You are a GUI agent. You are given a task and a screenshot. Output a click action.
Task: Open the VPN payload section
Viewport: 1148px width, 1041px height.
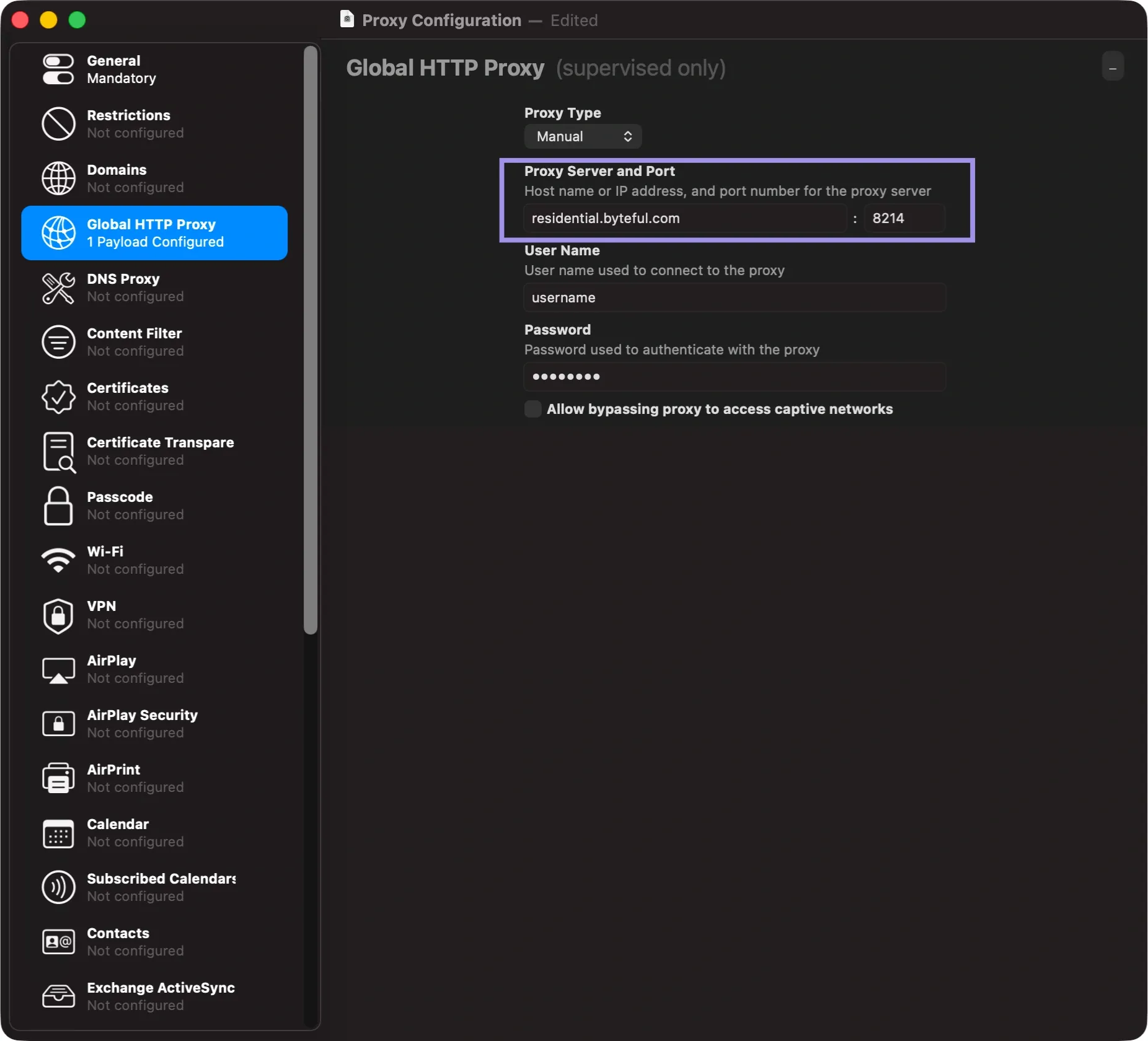[154, 615]
